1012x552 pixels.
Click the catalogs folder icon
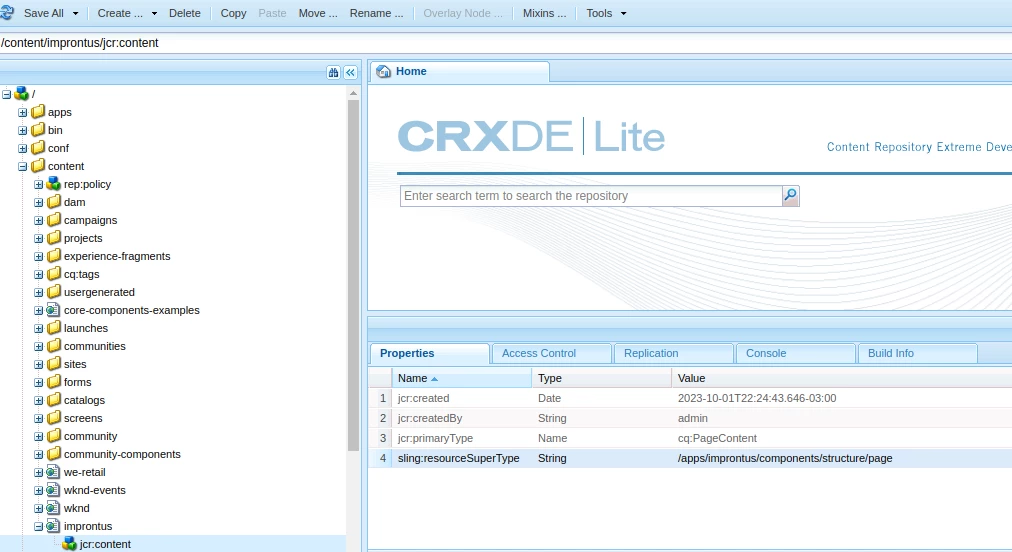(x=54, y=400)
